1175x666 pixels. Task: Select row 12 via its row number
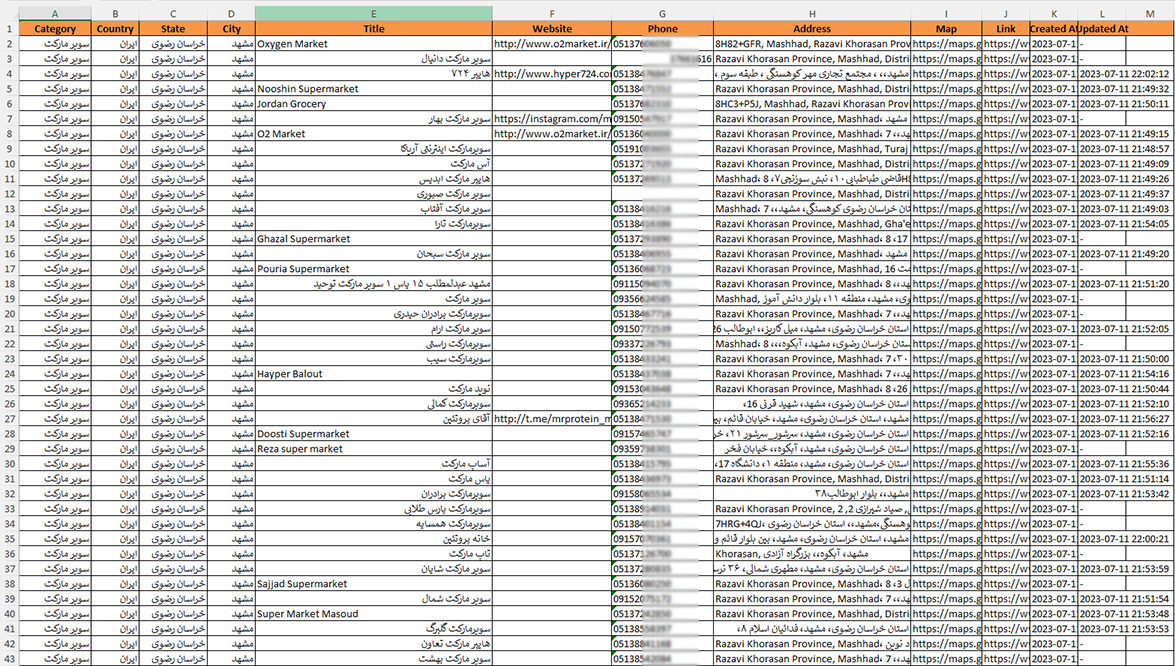click(x=9, y=193)
